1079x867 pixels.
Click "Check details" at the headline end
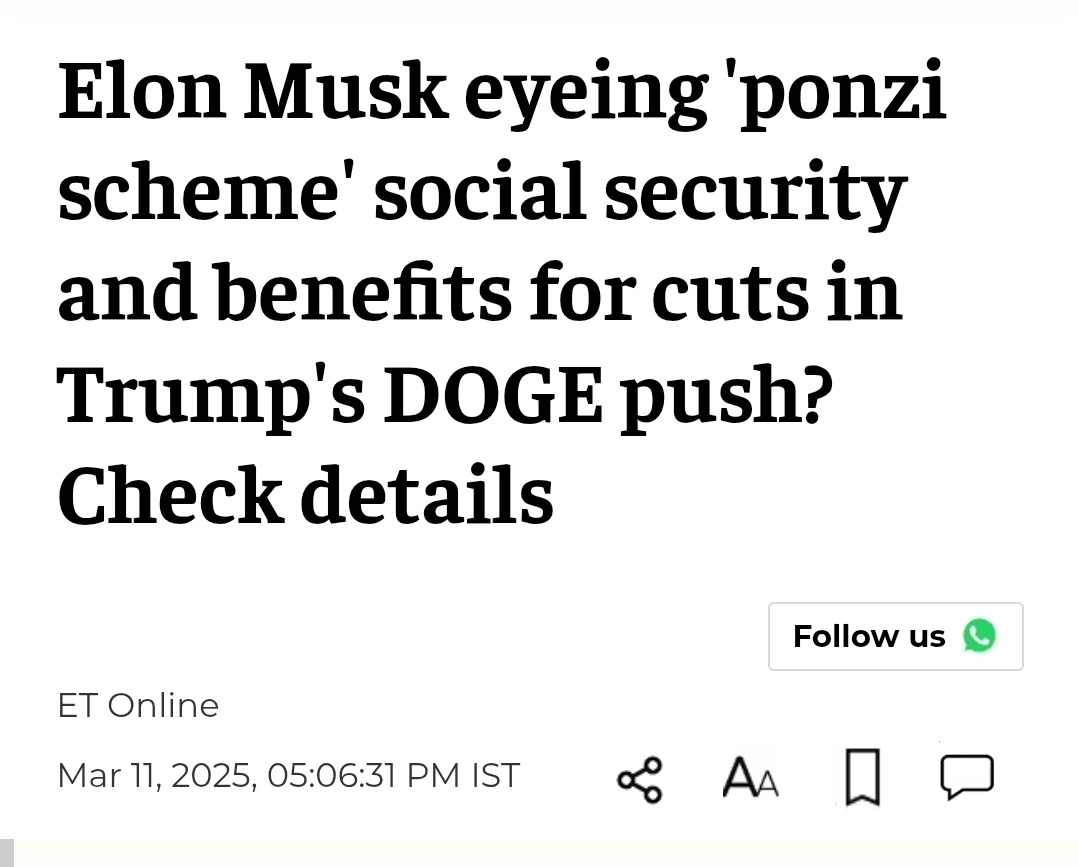click(305, 497)
